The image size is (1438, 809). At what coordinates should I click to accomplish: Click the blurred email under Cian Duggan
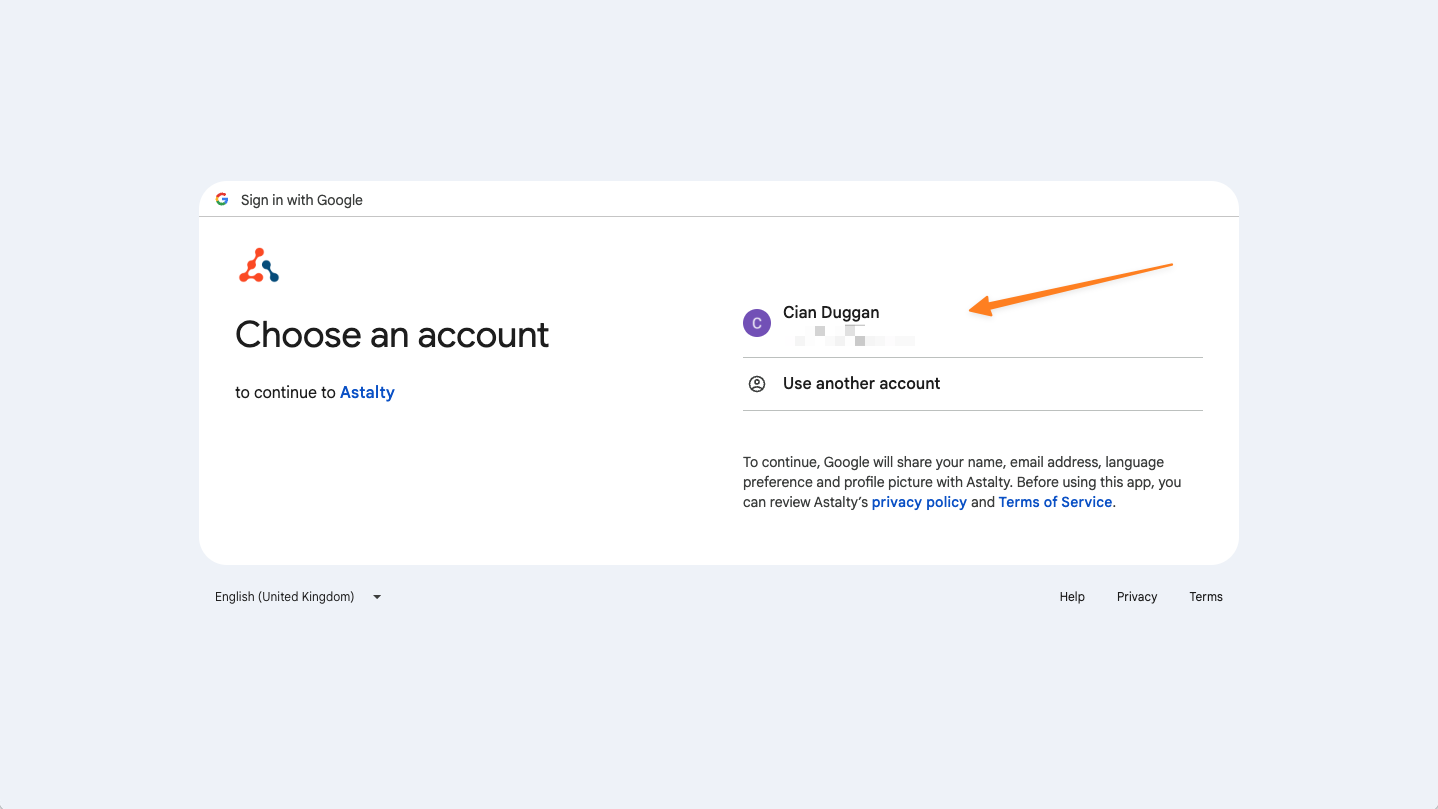coord(854,336)
